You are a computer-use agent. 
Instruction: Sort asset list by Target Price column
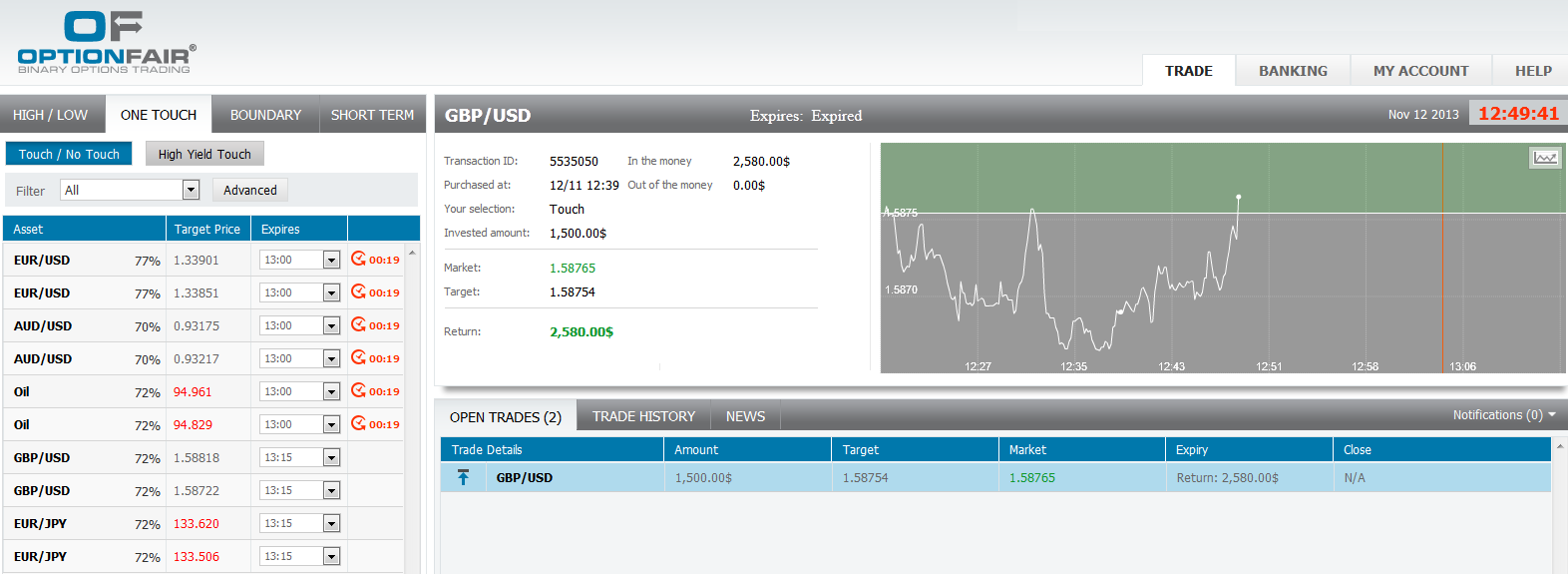(x=207, y=229)
